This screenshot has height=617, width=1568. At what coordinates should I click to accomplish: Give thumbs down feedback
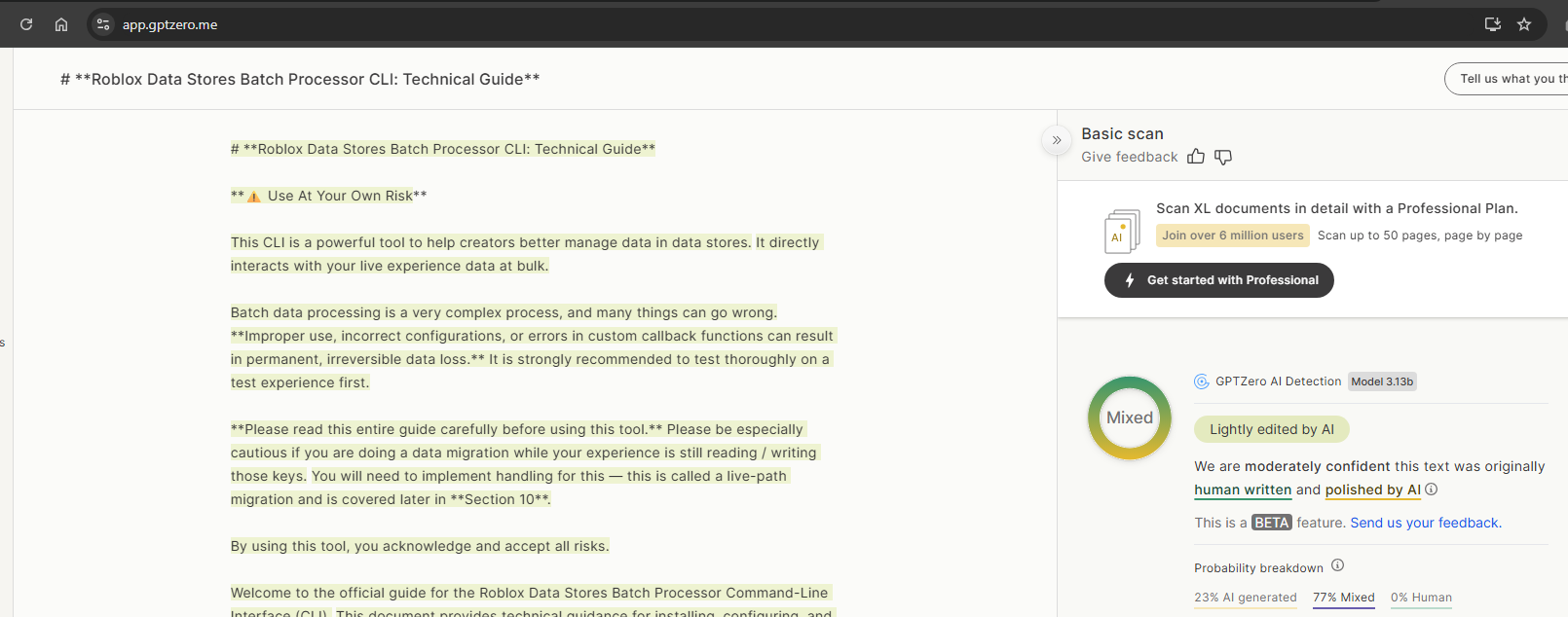(x=1223, y=157)
